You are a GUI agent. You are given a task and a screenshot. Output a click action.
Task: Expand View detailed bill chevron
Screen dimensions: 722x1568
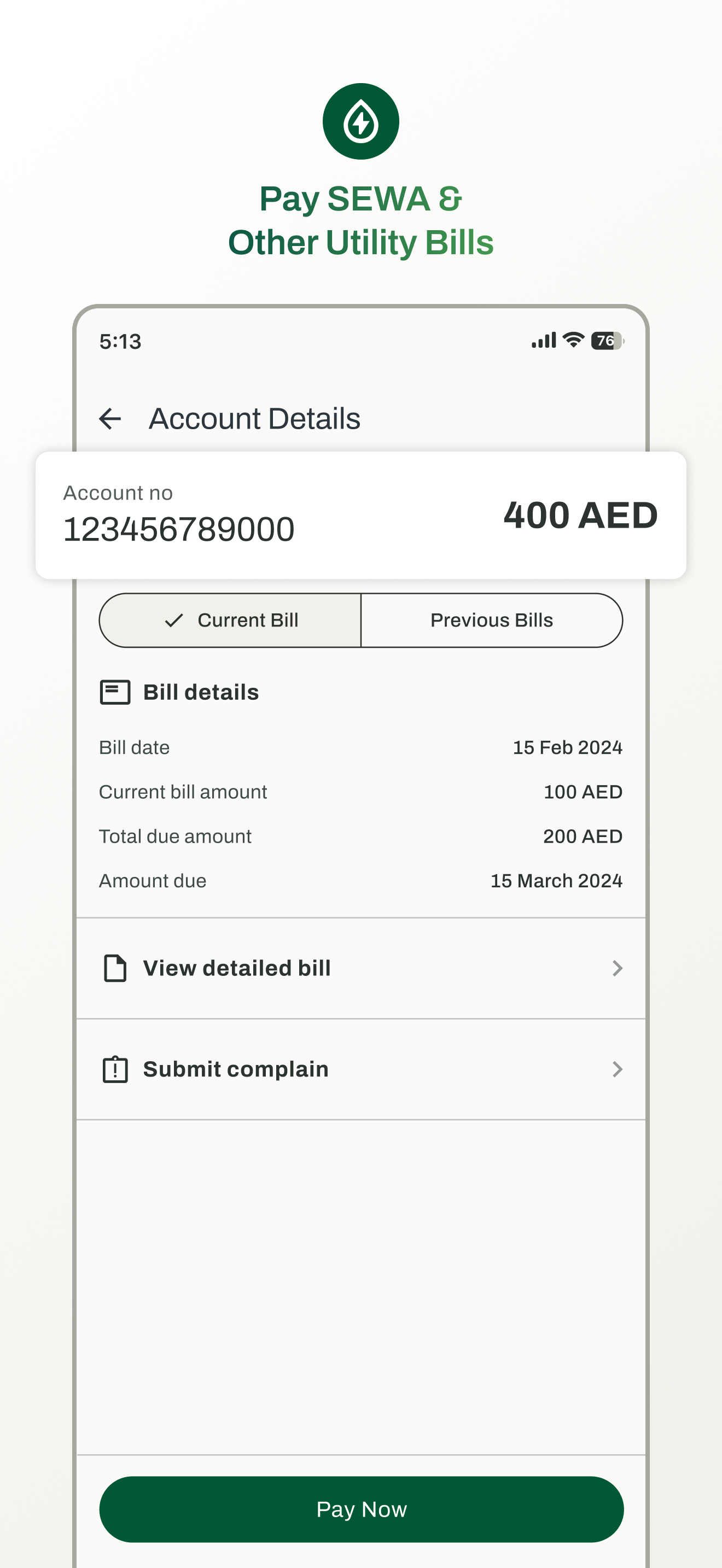click(618, 968)
